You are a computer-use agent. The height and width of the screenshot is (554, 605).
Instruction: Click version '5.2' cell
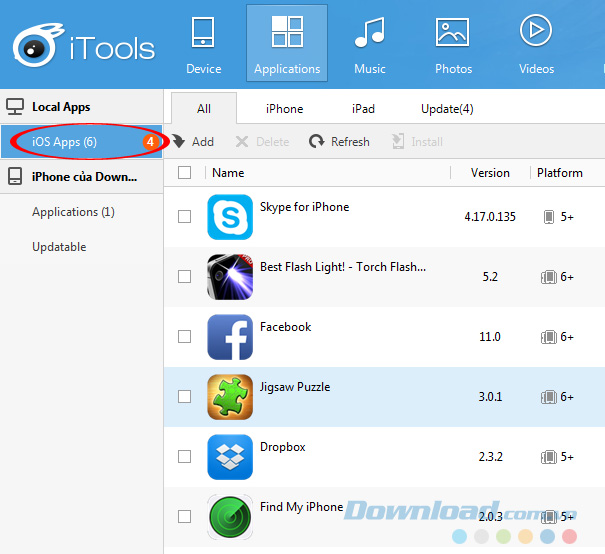[x=490, y=277]
